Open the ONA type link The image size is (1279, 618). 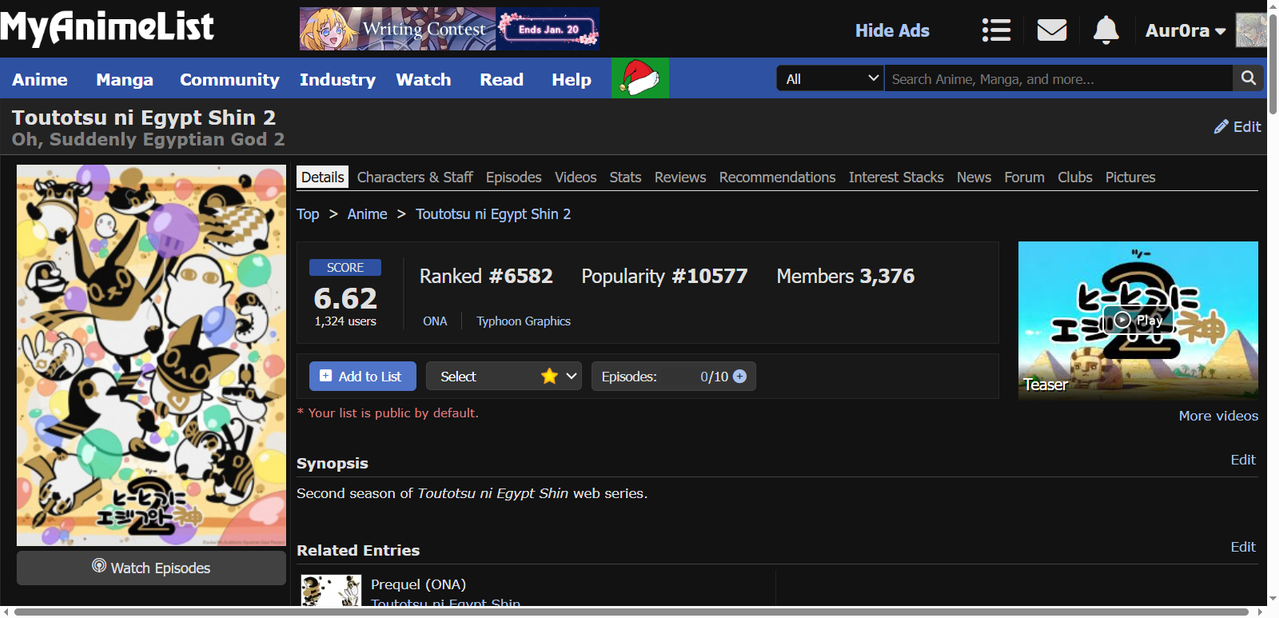pyautogui.click(x=435, y=321)
